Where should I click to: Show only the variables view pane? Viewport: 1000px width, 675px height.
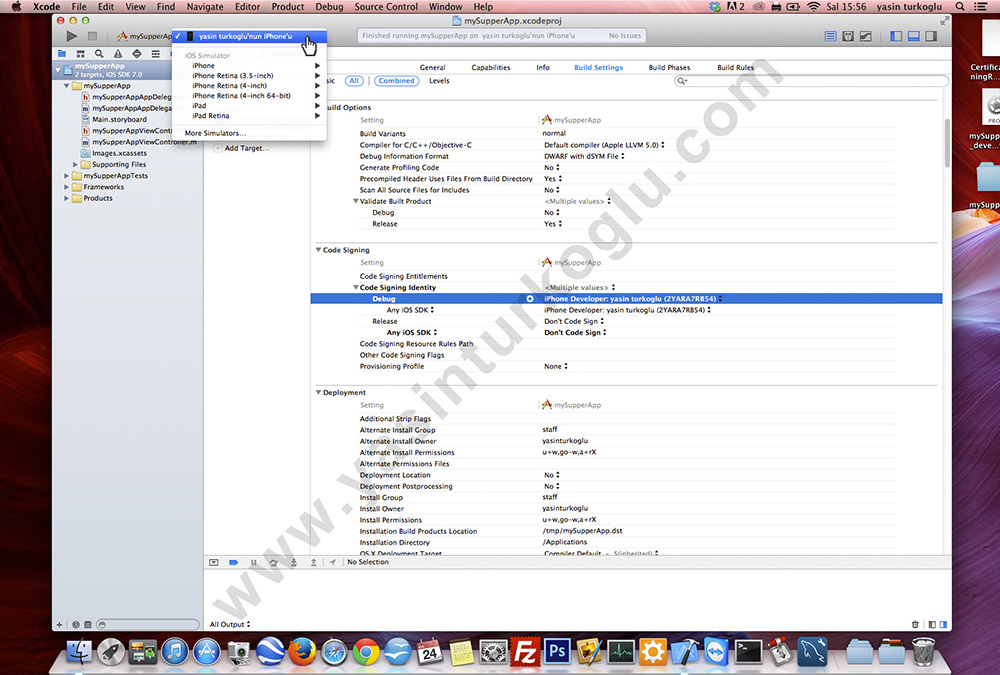coord(932,625)
